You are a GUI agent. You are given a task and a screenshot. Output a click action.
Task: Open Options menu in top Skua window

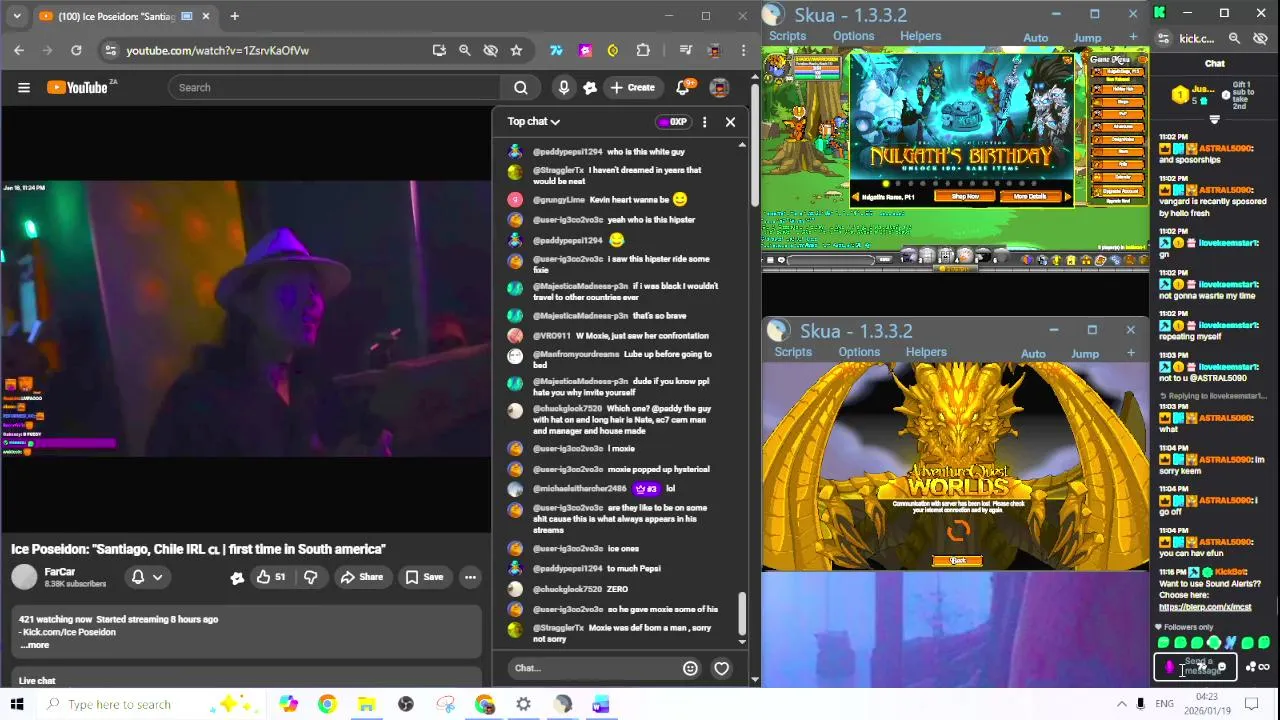pyautogui.click(x=853, y=36)
